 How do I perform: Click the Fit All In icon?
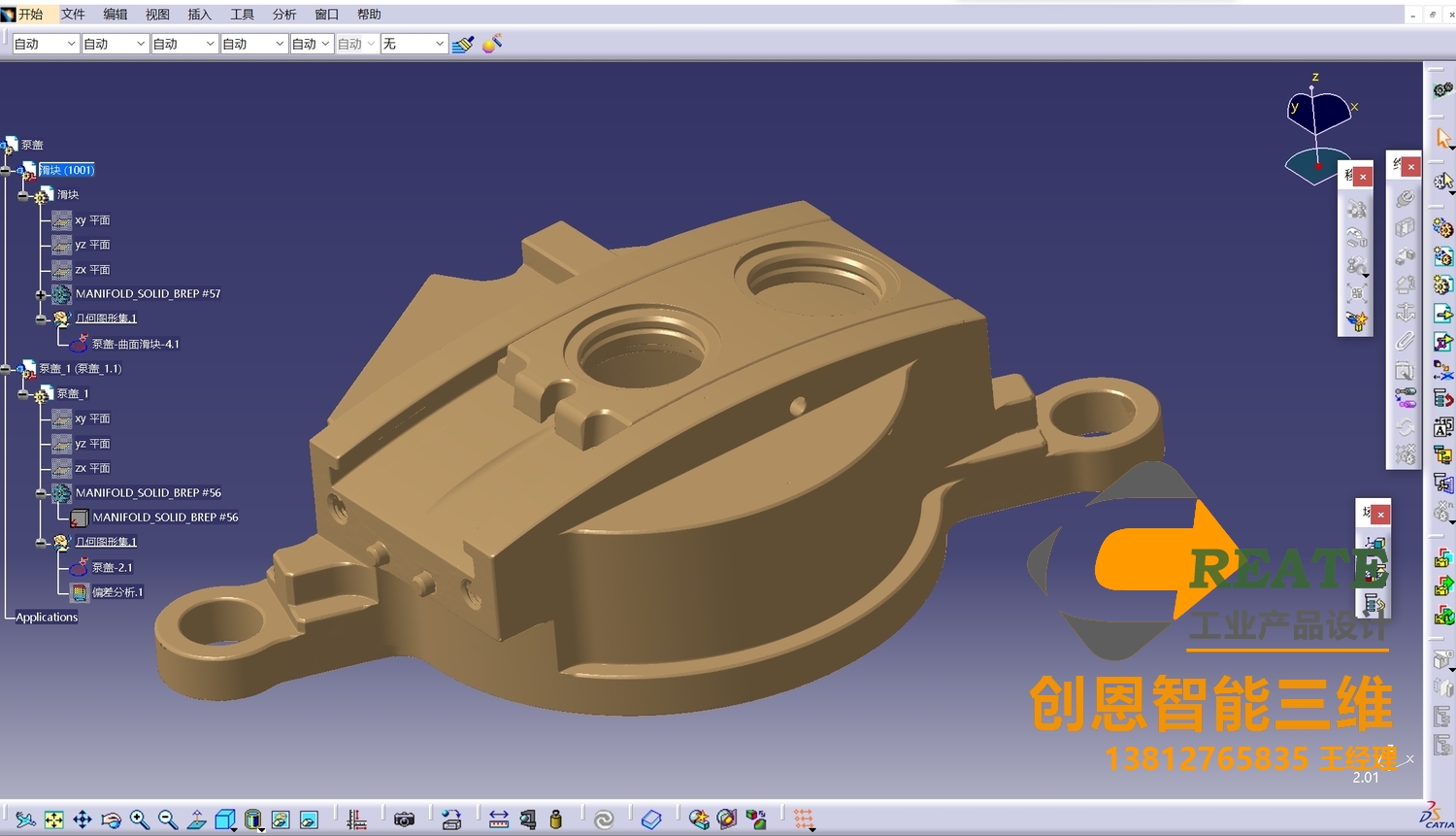pos(54,819)
